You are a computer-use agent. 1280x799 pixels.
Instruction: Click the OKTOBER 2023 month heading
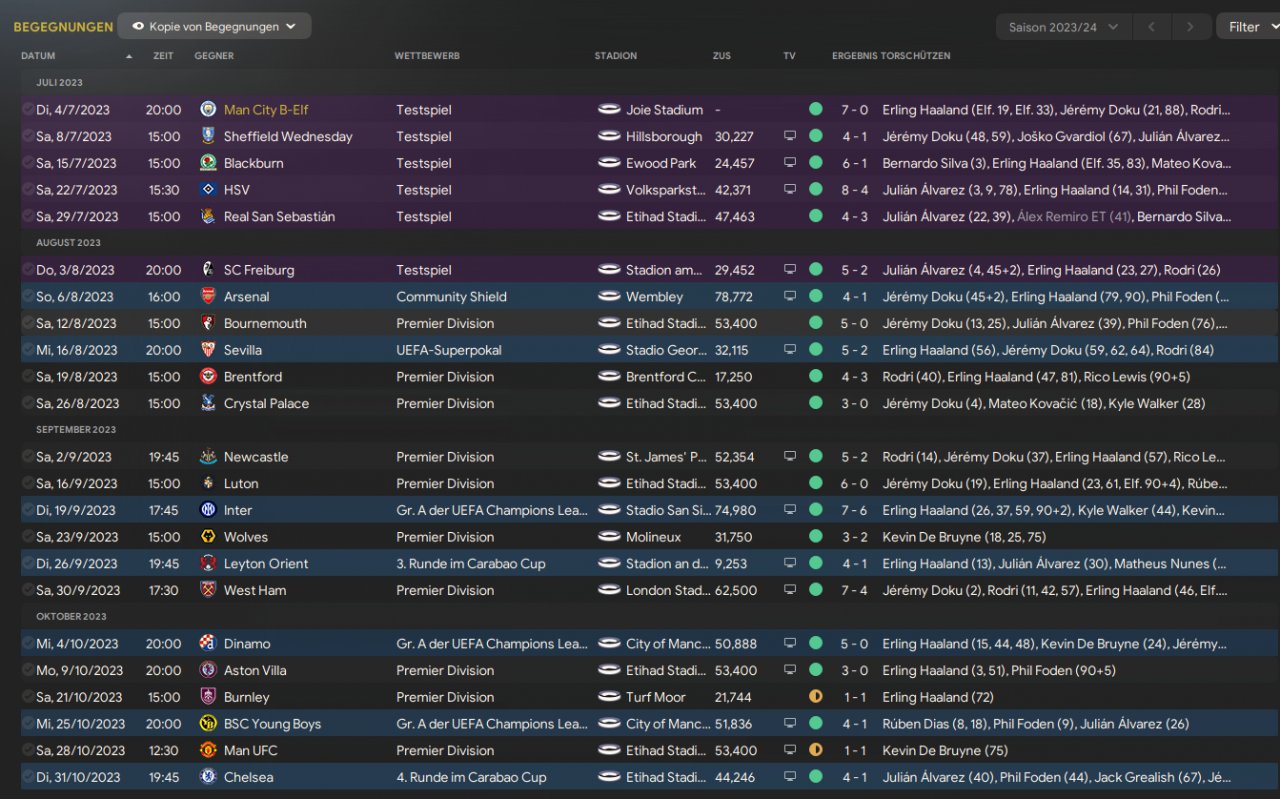pos(71,617)
